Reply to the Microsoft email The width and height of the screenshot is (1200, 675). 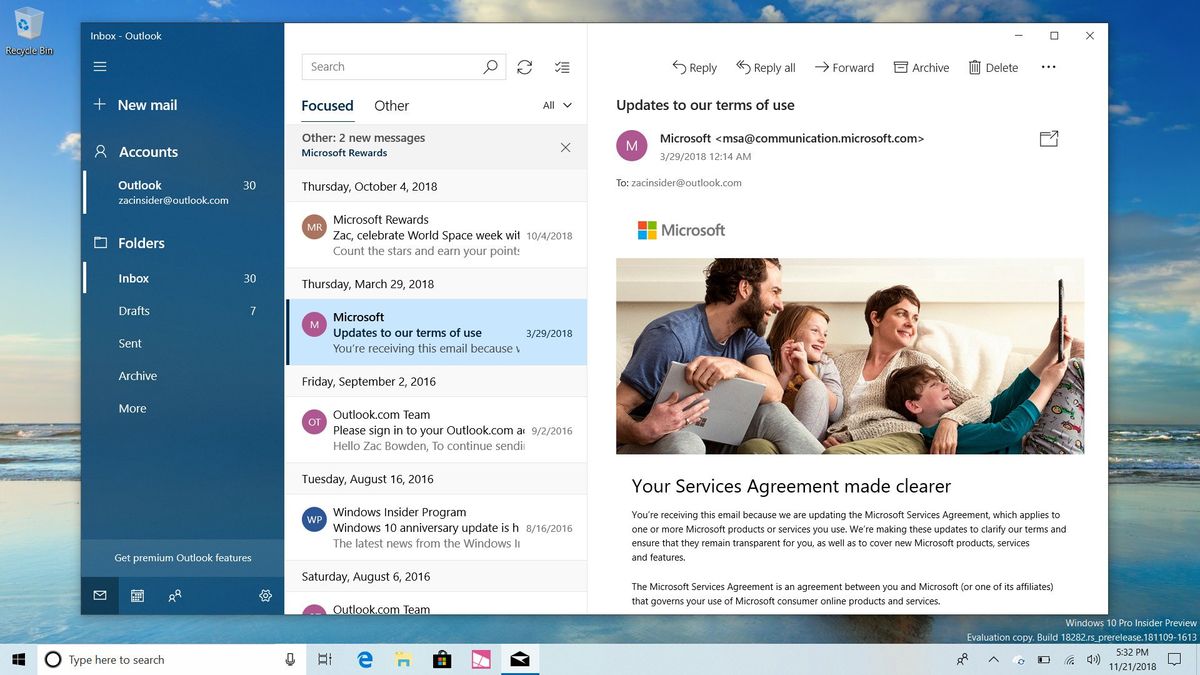coord(694,67)
